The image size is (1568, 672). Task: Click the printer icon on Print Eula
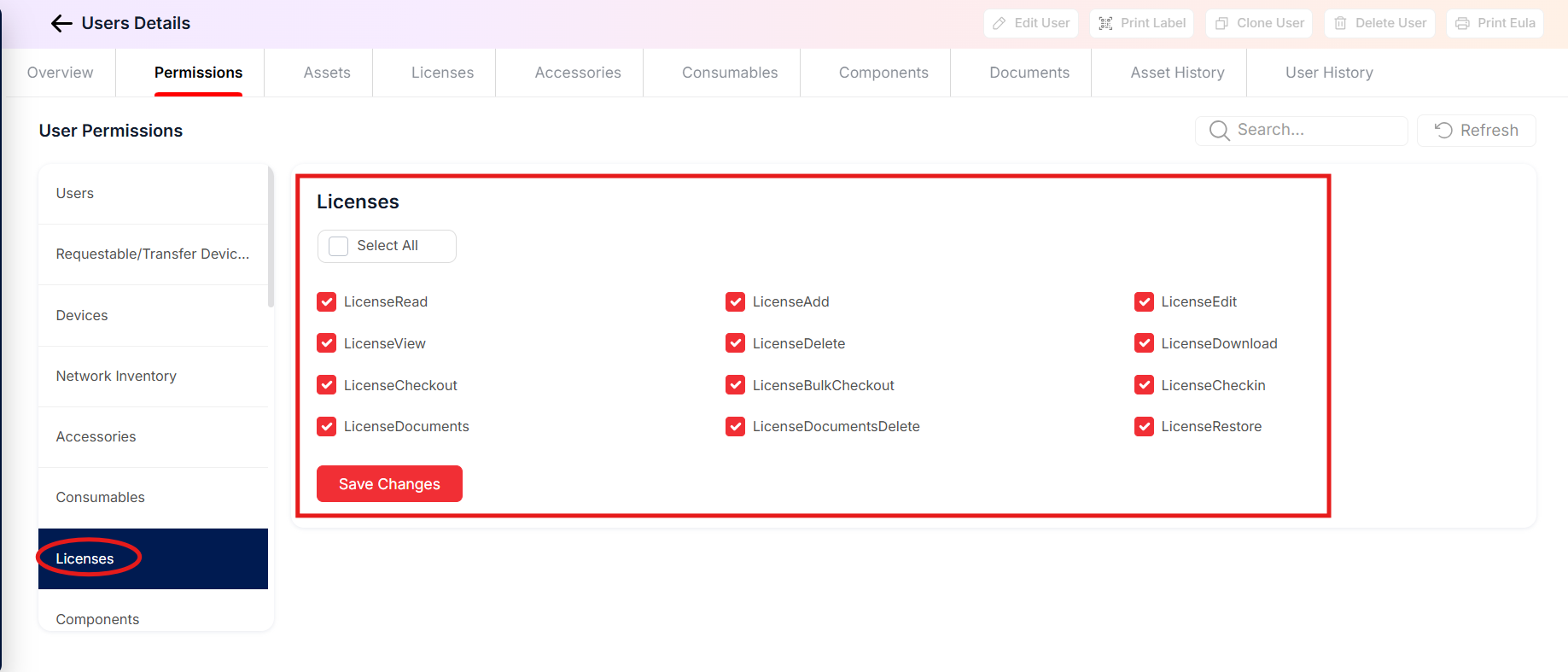click(x=1462, y=24)
